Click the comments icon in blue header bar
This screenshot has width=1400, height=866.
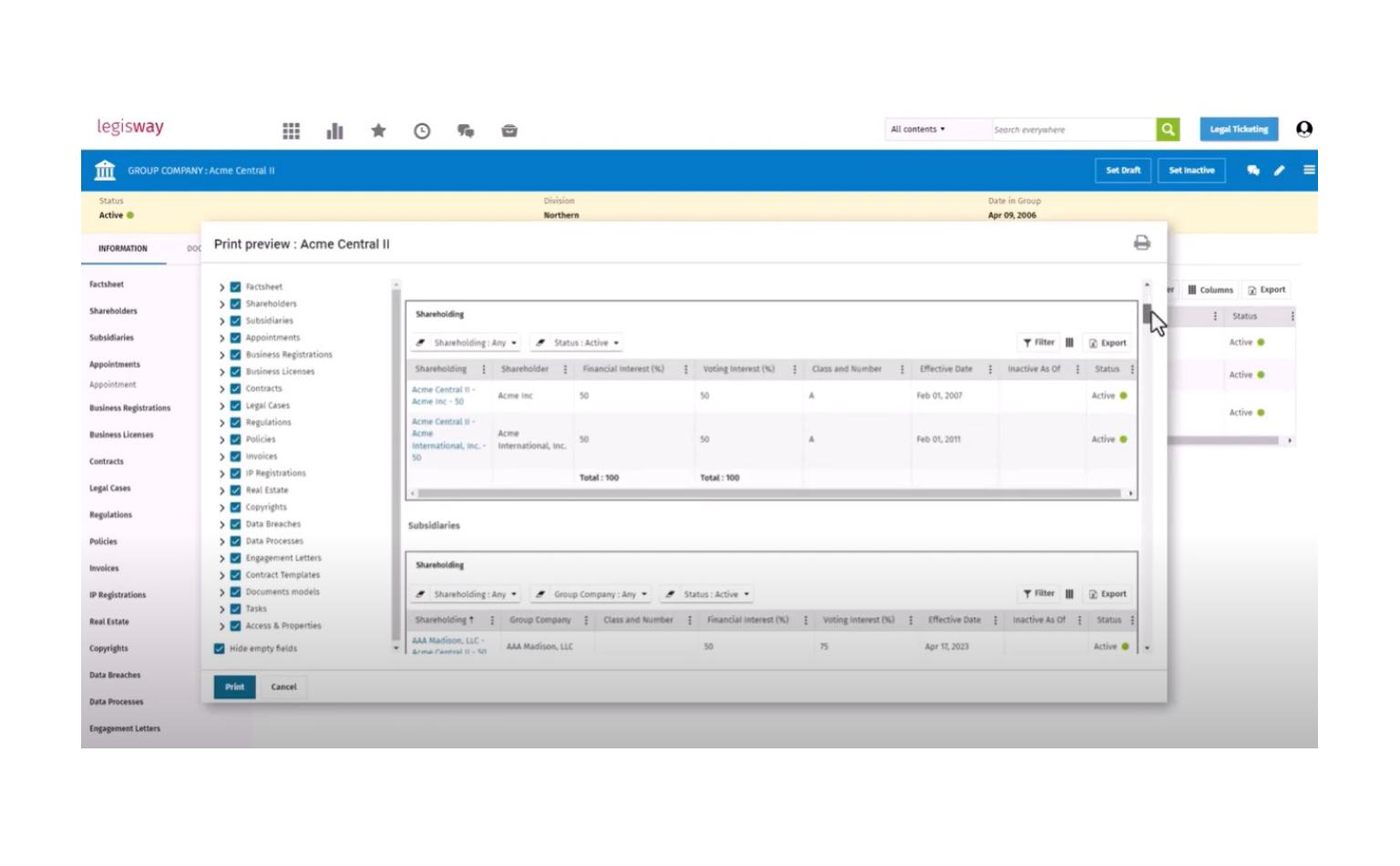1253,170
